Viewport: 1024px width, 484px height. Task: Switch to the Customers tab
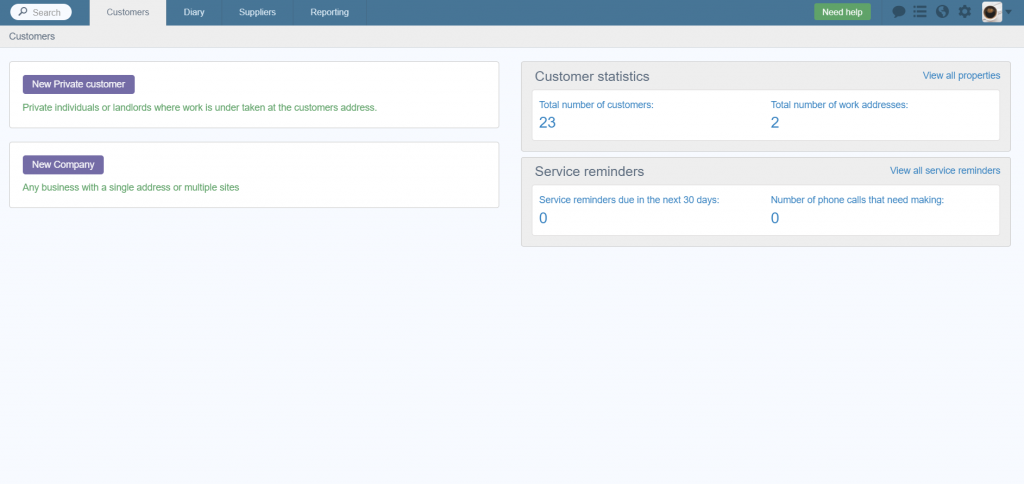coord(128,12)
